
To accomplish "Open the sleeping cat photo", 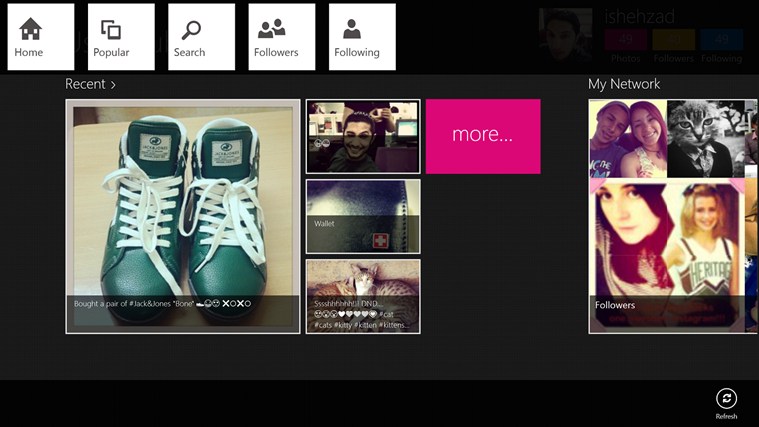I will (x=363, y=296).
